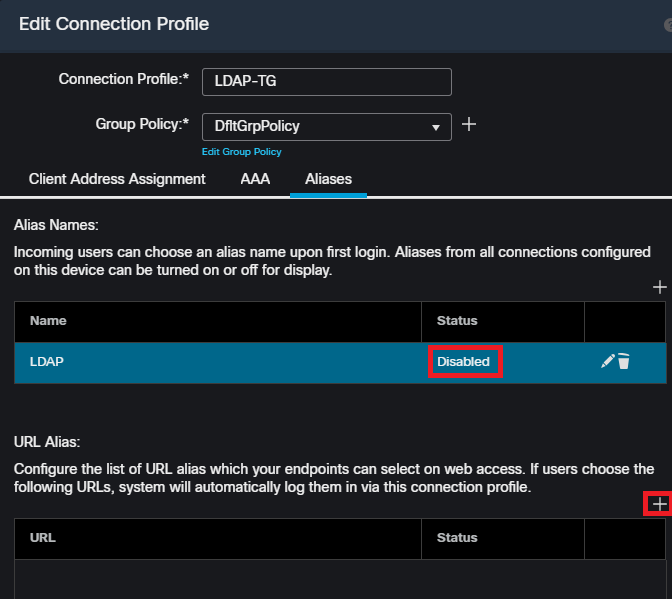Edit the LDAP alias with pencil icon
Viewport: 672px width, 599px height.
(x=607, y=362)
